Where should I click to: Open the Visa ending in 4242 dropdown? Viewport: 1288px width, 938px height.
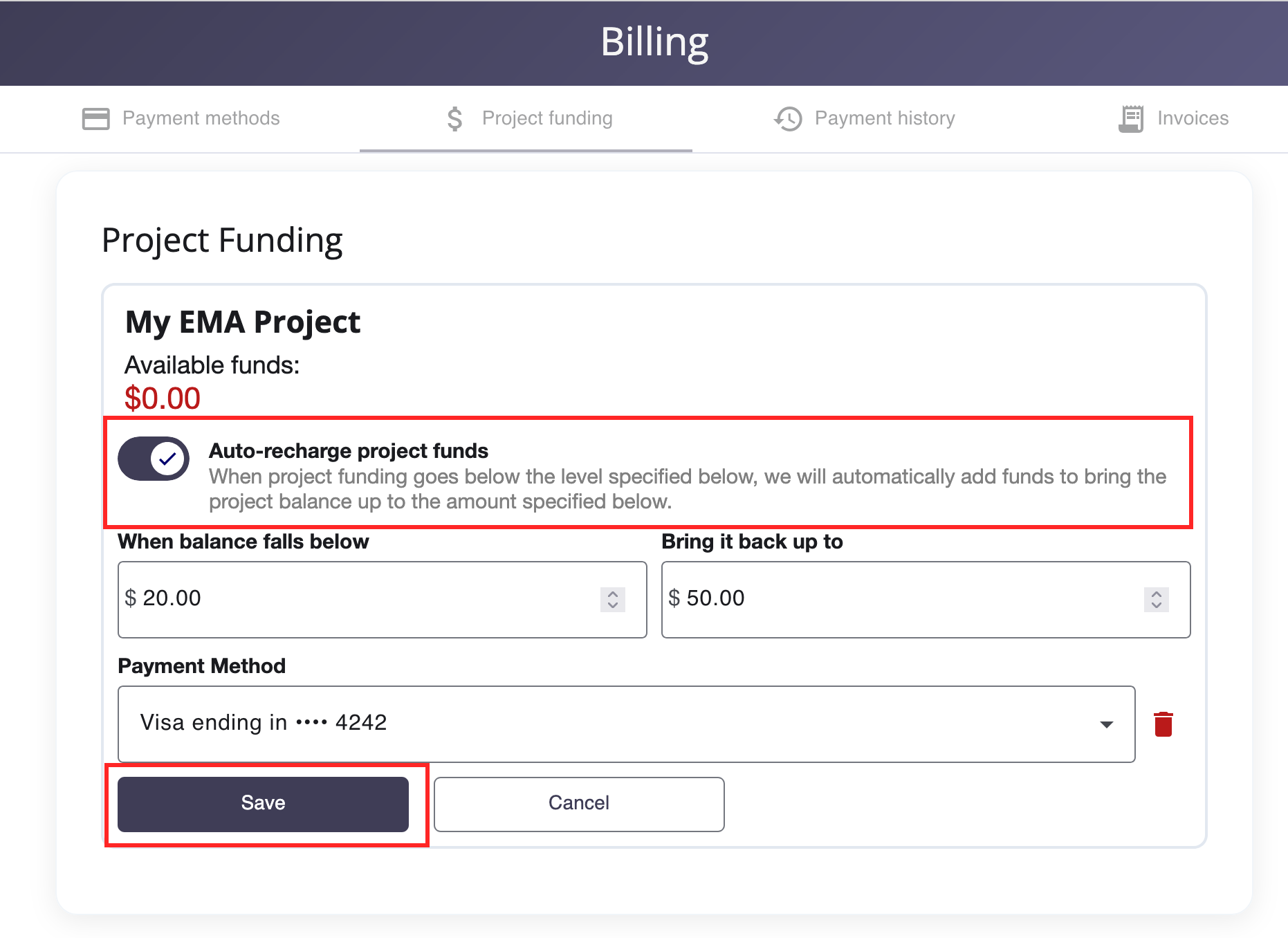click(x=625, y=724)
